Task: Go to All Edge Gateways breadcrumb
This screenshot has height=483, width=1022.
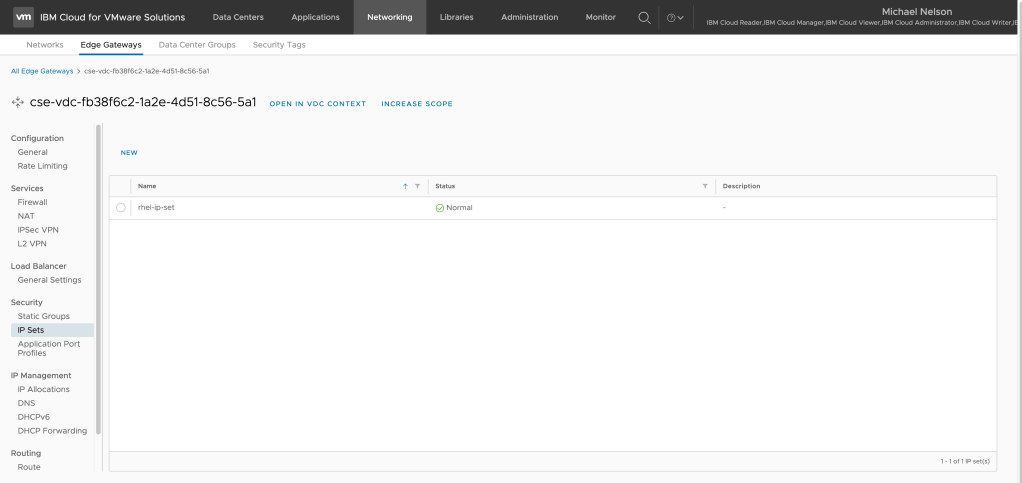Action: [x=42, y=71]
